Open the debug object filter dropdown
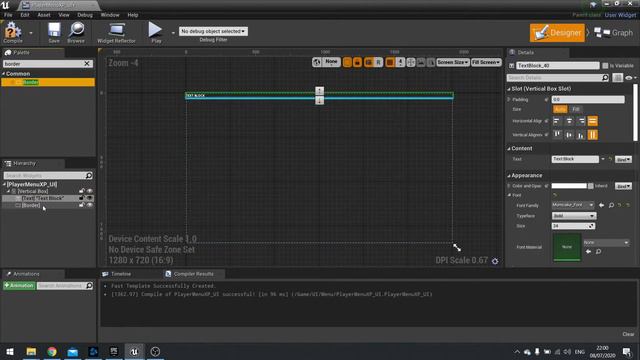640x360 pixels. pos(213,31)
